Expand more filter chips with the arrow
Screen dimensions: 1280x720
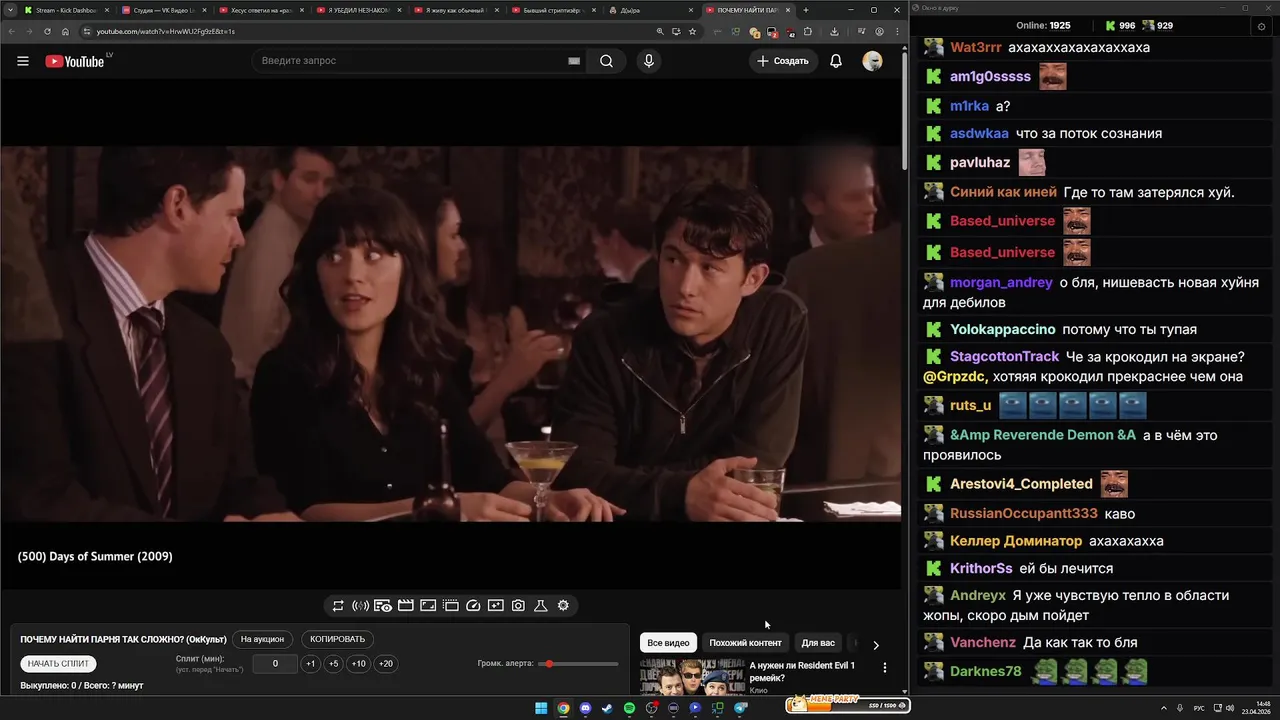[876, 645]
